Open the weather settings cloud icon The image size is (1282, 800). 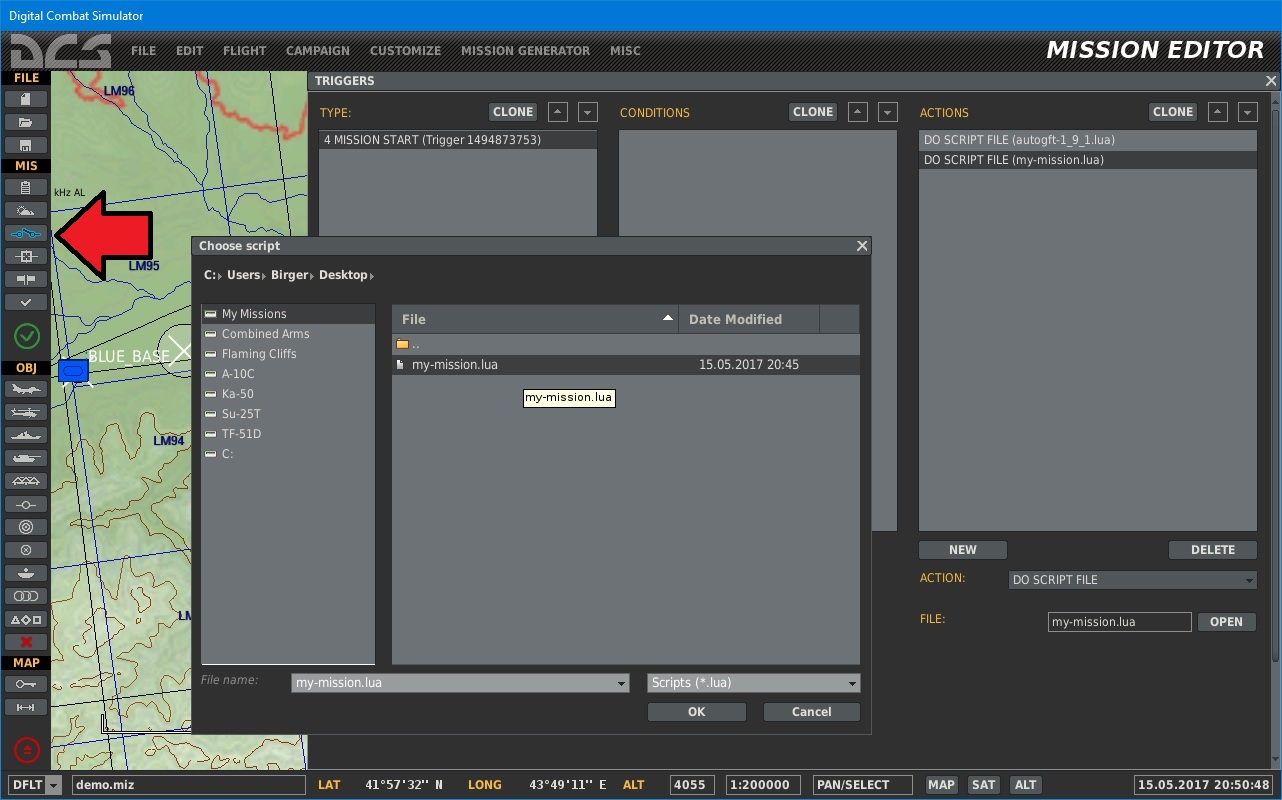pyautogui.click(x=26, y=210)
